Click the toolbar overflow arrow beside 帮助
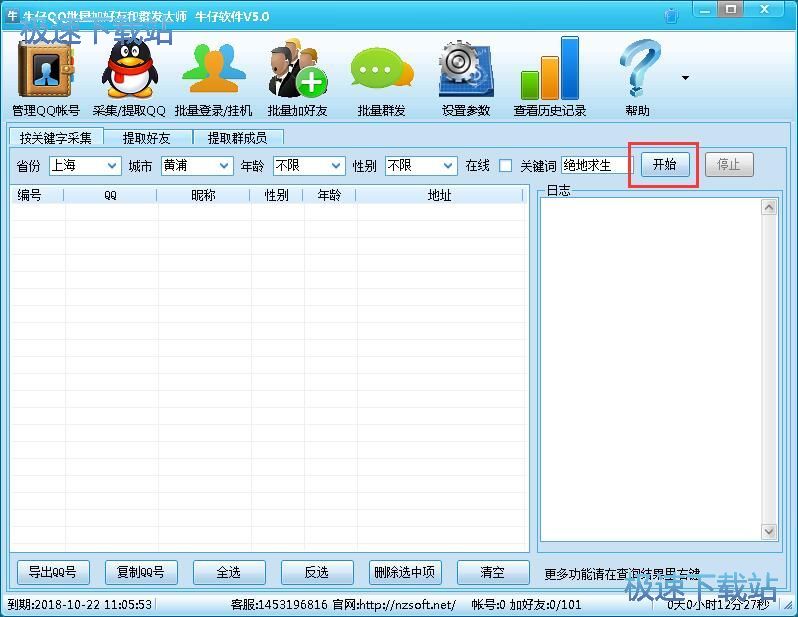Screen dimensions: 798x617 [686, 78]
